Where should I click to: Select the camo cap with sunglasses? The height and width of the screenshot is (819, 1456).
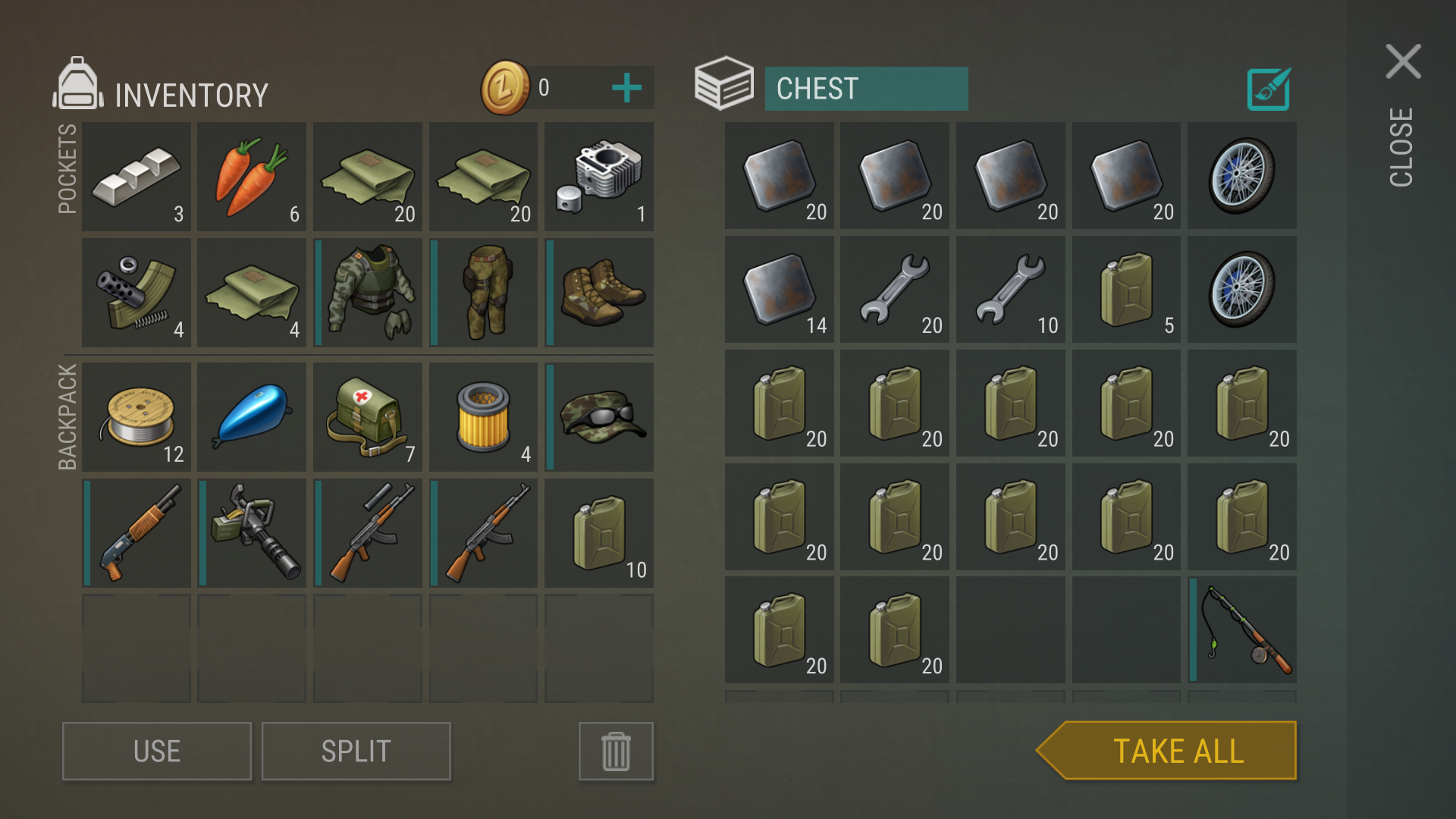point(599,417)
